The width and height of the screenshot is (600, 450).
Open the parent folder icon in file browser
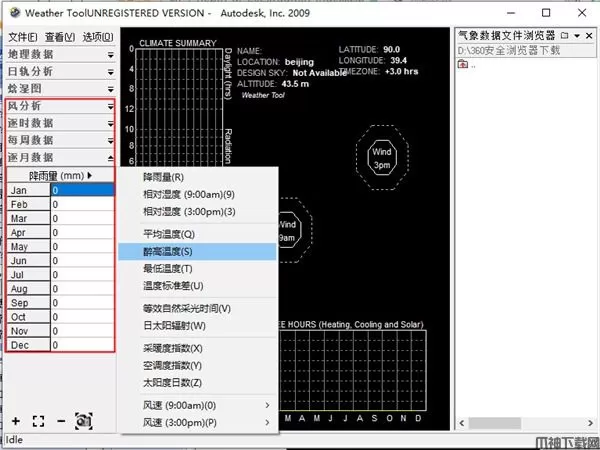click(x=464, y=64)
